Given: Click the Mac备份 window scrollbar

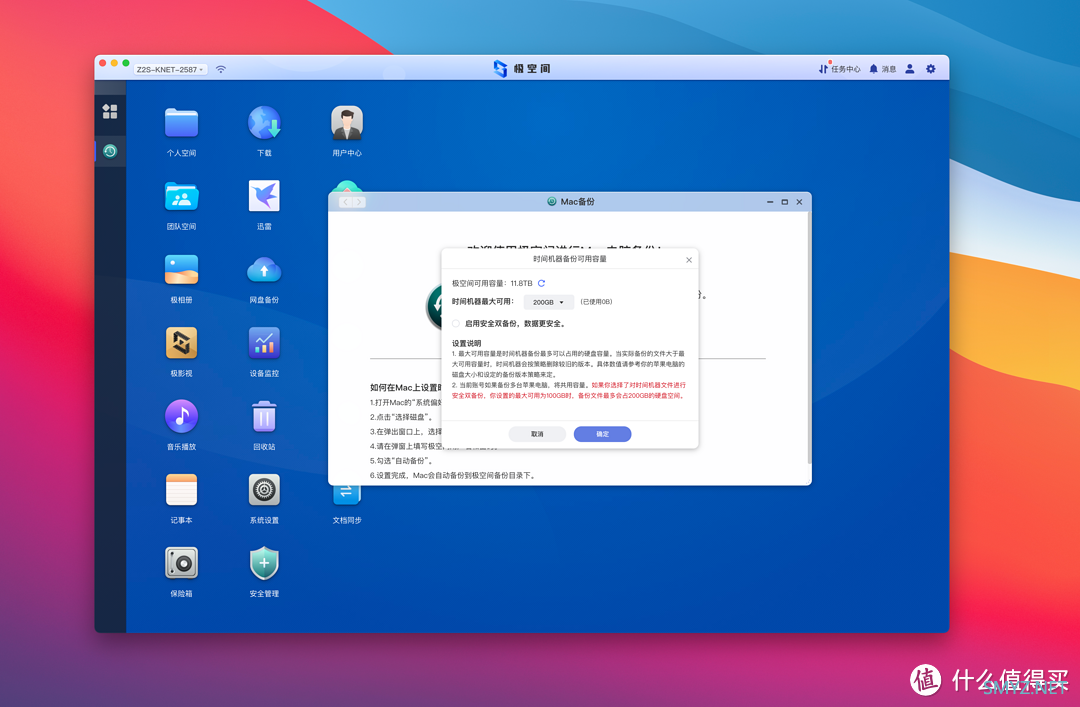Looking at the screenshot, I should (809, 338).
